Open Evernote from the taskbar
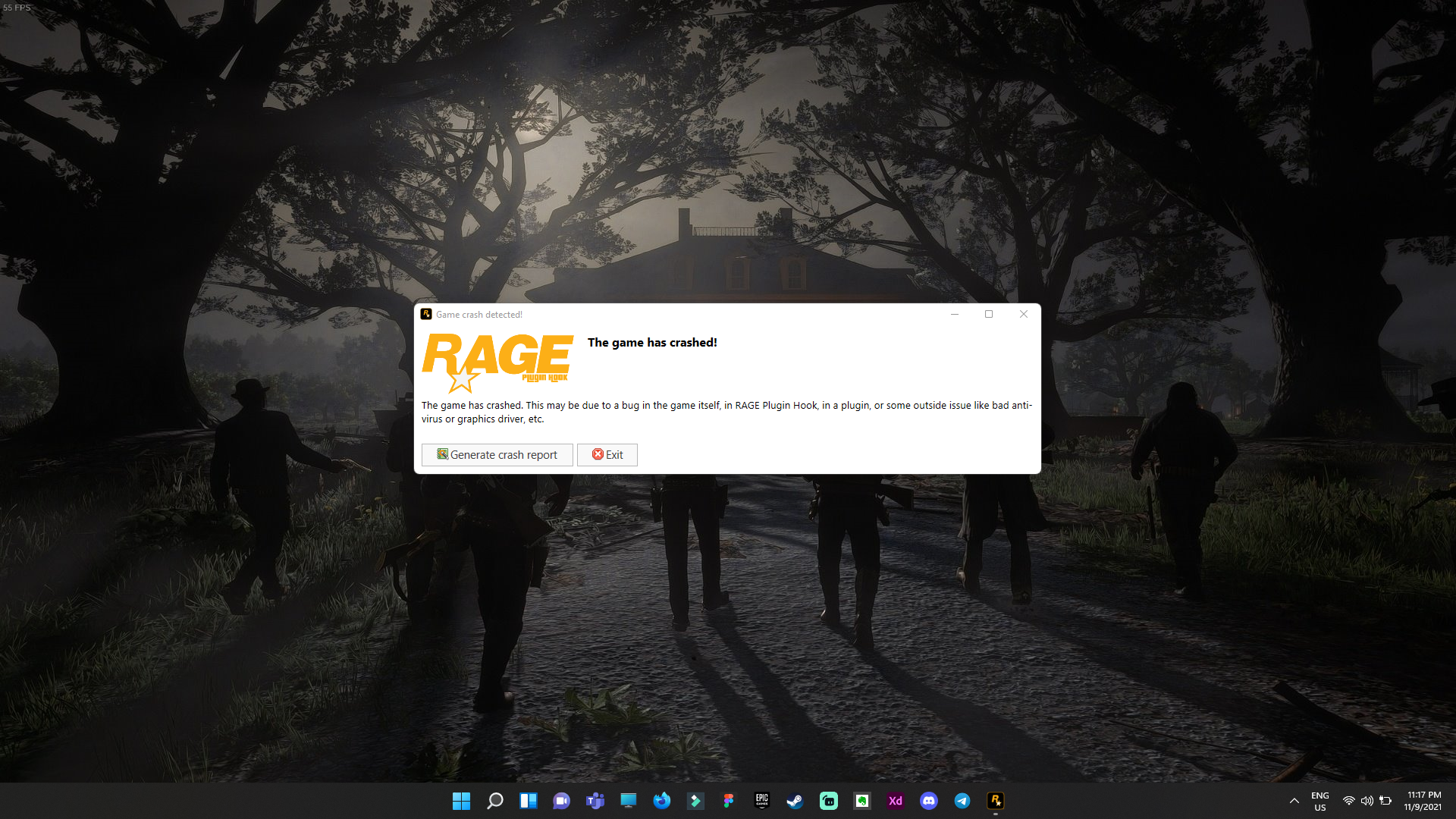The width and height of the screenshot is (1456, 819). tap(862, 801)
